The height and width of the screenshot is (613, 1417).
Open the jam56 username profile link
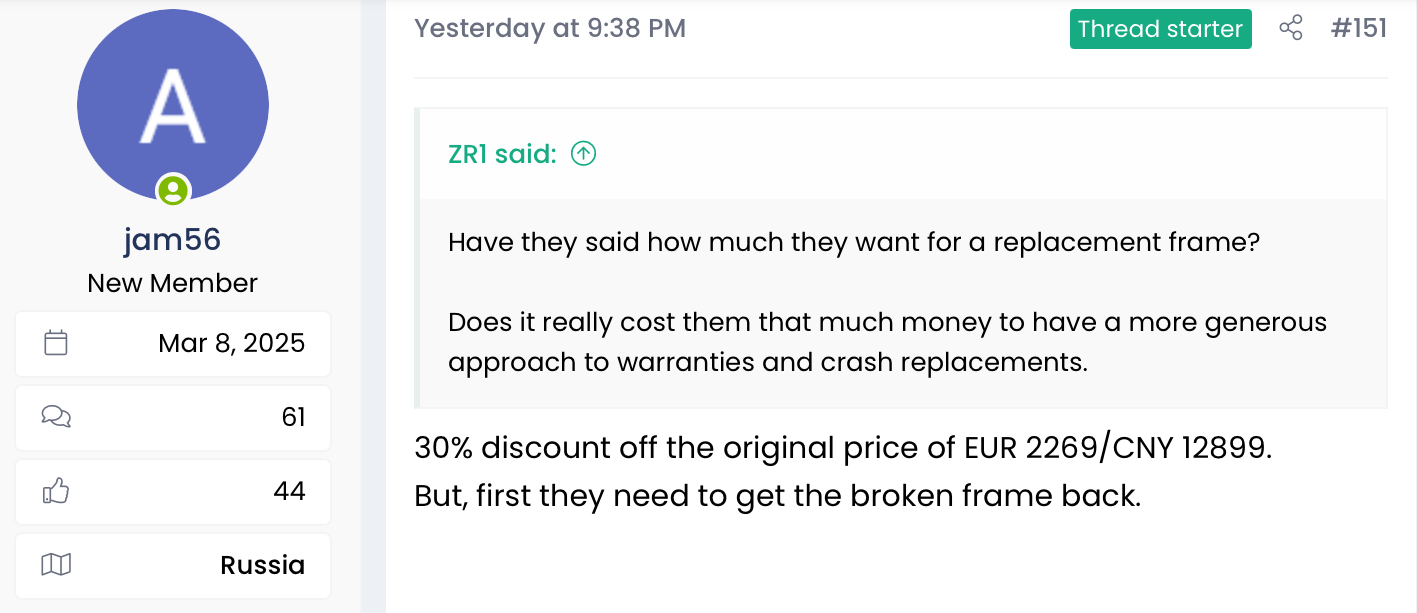point(172,240)
